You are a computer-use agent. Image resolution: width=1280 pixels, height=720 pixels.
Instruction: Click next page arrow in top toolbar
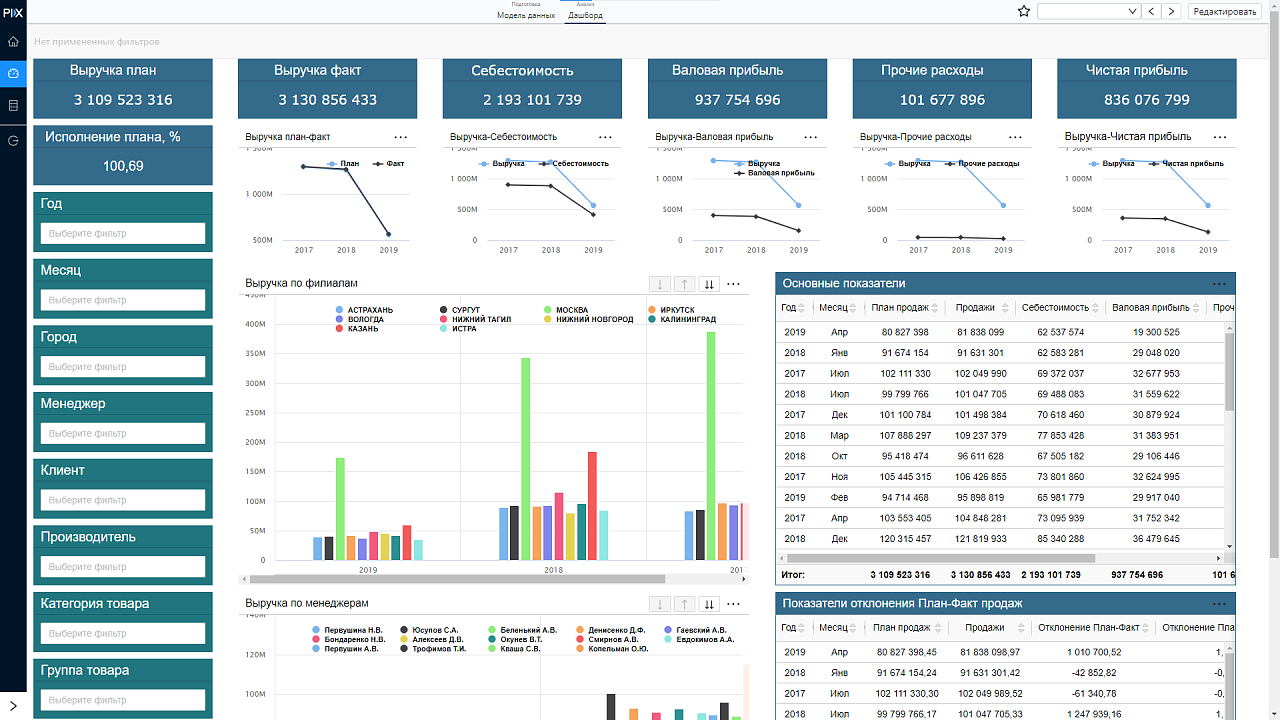1171,11
